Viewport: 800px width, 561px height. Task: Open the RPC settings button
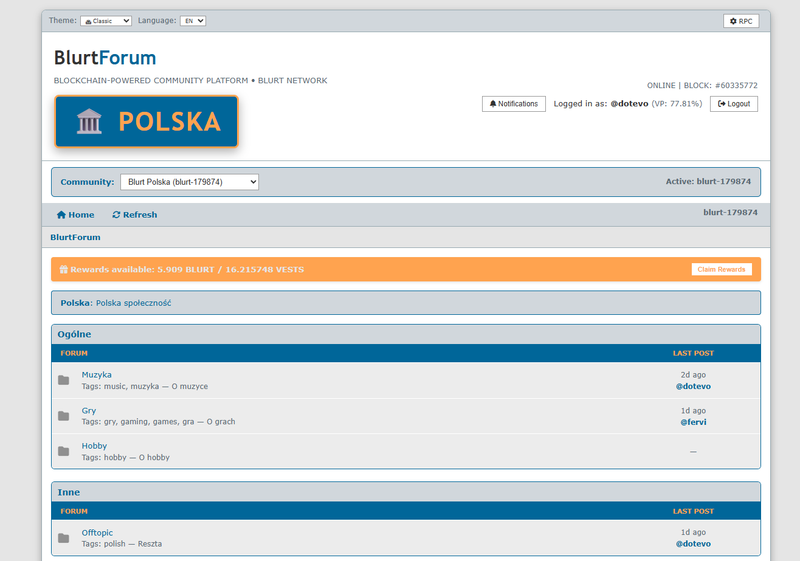pos(741,21)
